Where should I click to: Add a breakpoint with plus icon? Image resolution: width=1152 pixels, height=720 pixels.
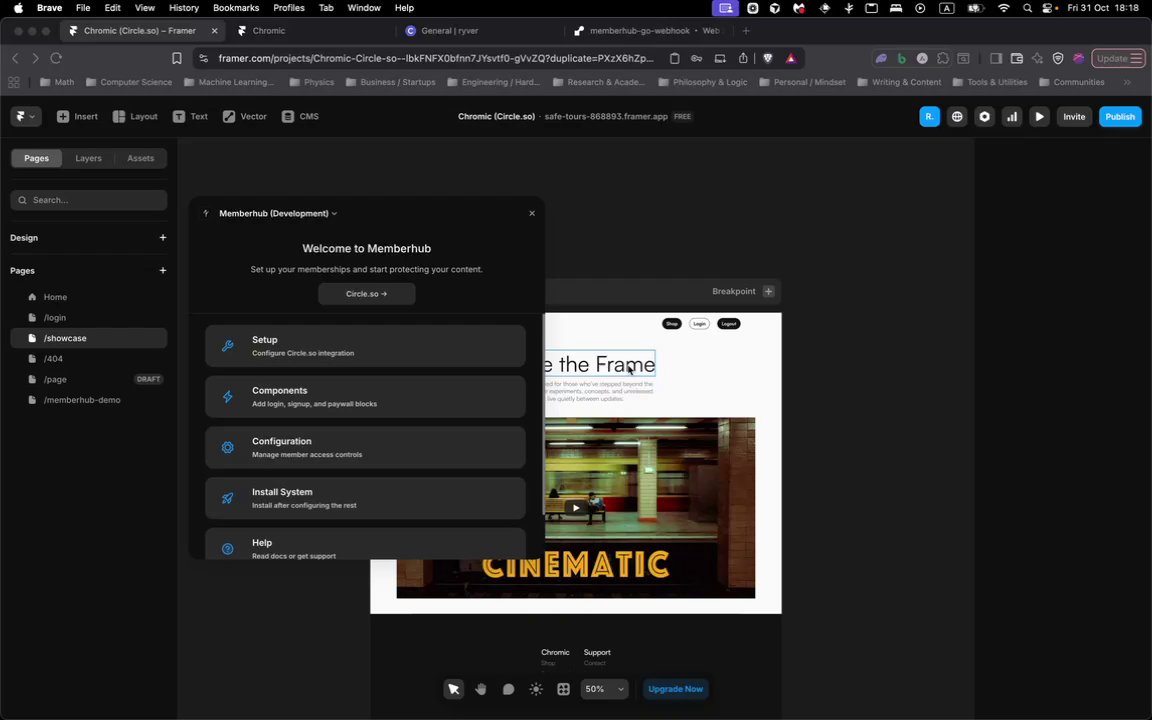click(x=768, y=291)
